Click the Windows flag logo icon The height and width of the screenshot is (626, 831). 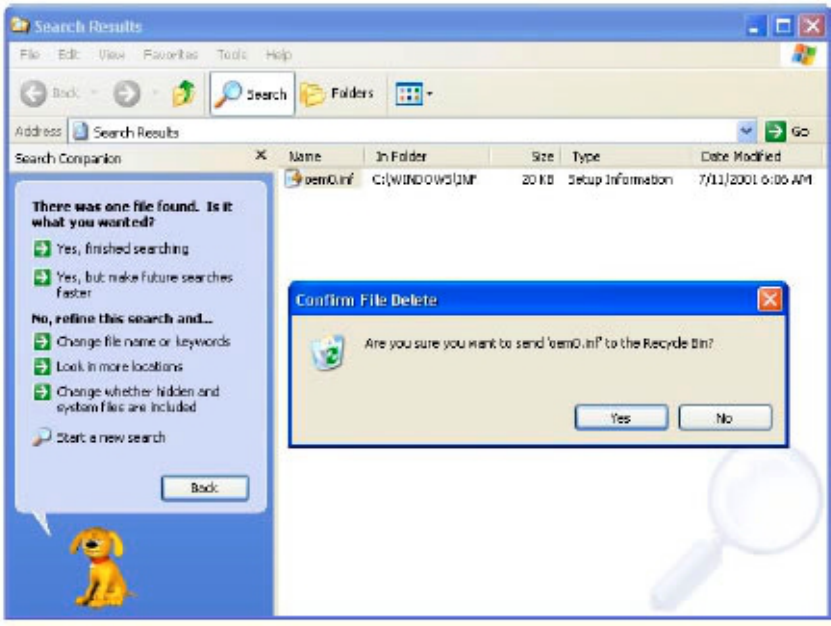point(804,55)
